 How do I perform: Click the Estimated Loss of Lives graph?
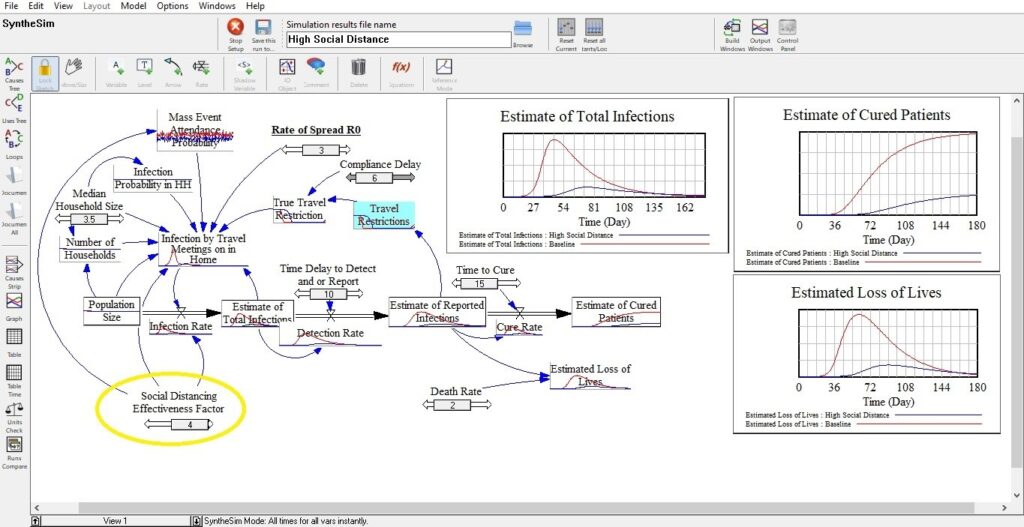tap(867, 354)
